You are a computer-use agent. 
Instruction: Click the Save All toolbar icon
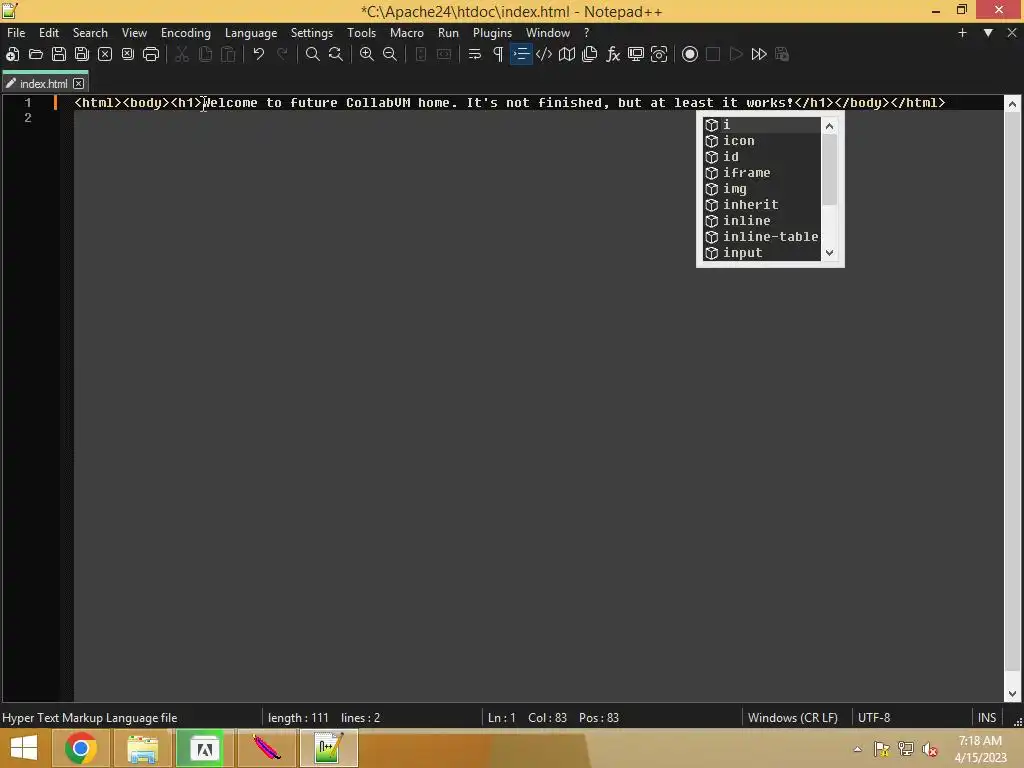(x=82, y=54)
